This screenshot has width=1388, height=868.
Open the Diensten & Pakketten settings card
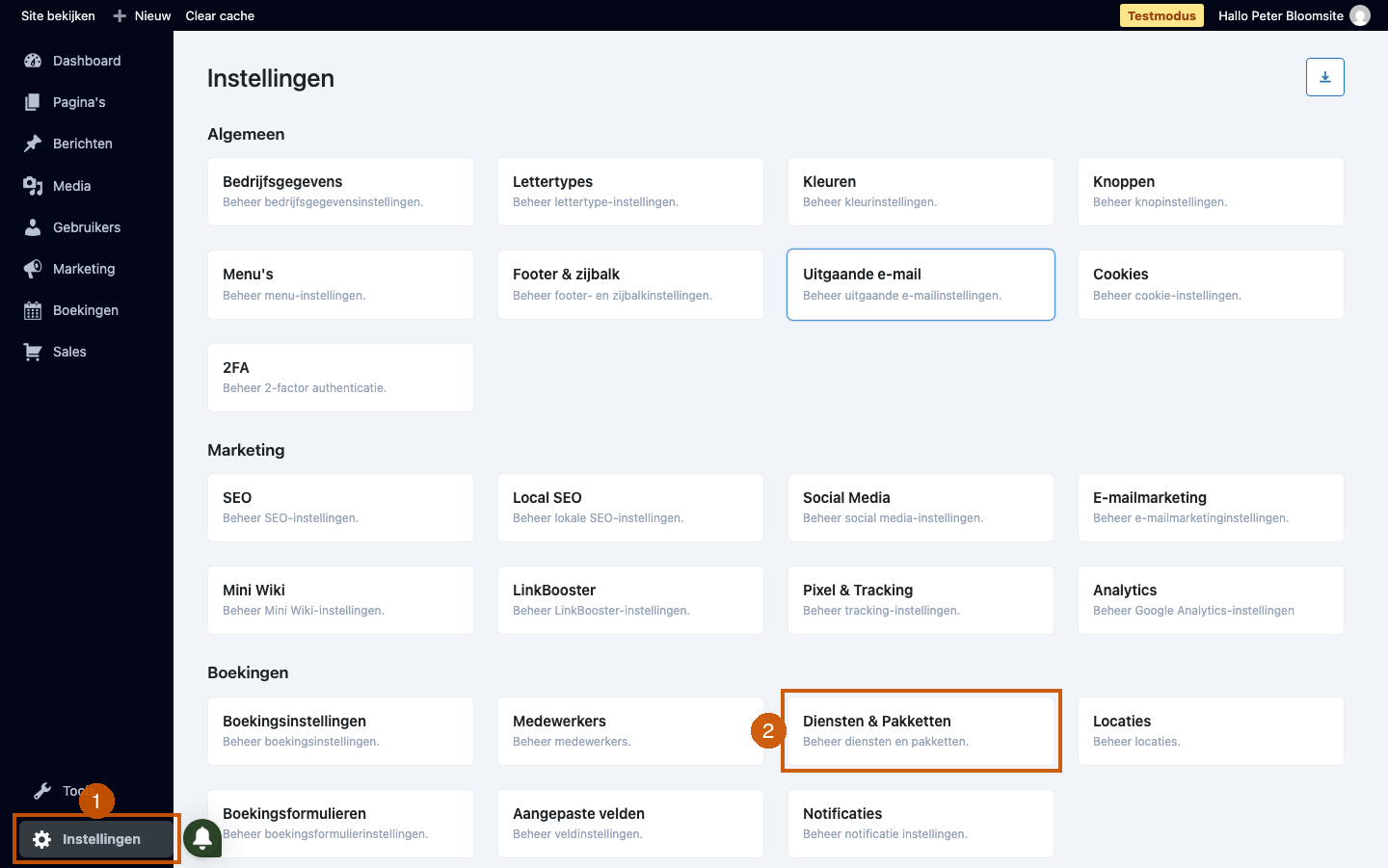tap(921, 730)
